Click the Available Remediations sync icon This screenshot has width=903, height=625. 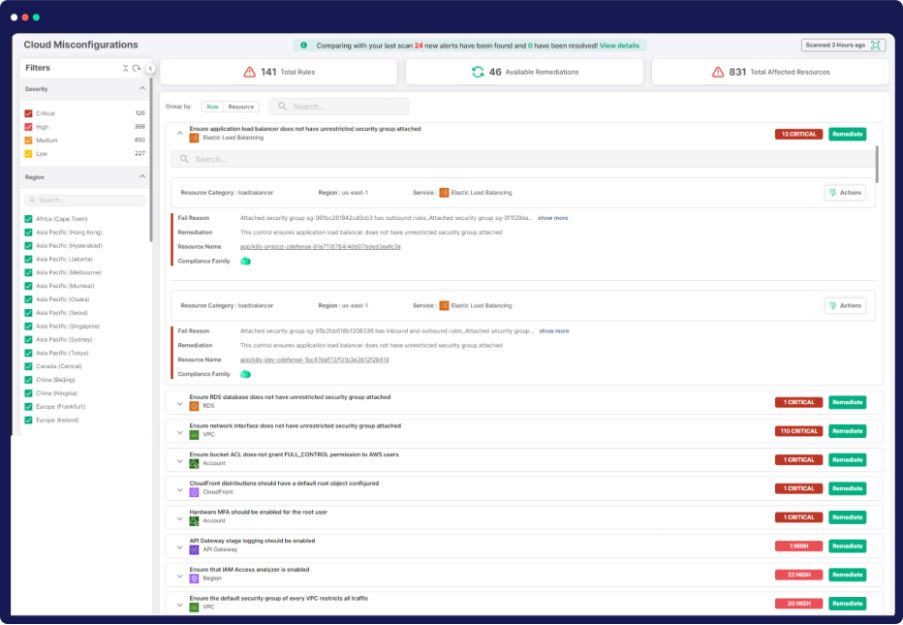pos(478,72)
